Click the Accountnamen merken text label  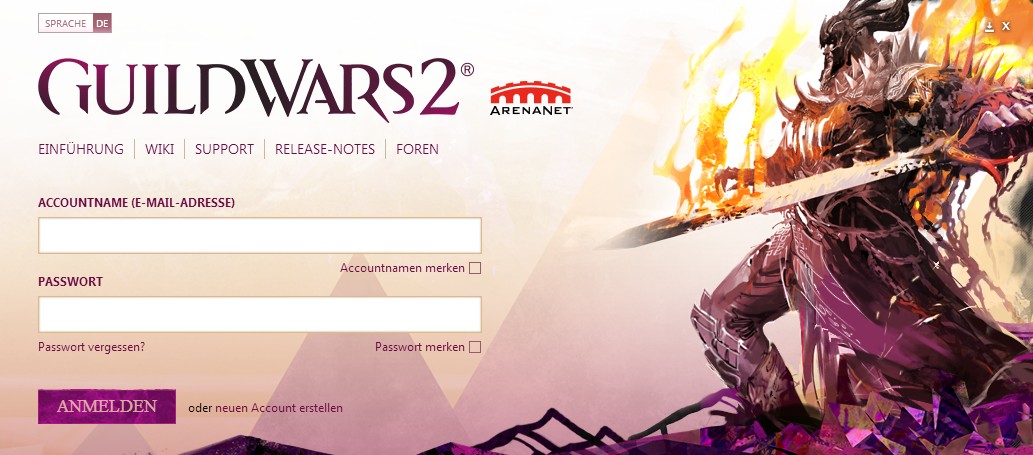[402, 268]
